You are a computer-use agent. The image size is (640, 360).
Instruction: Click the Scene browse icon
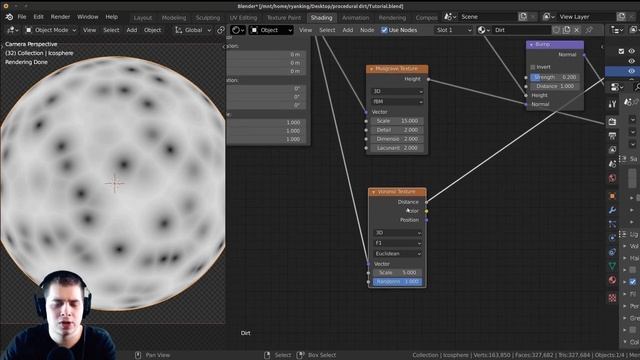click(x=449, y=17)
